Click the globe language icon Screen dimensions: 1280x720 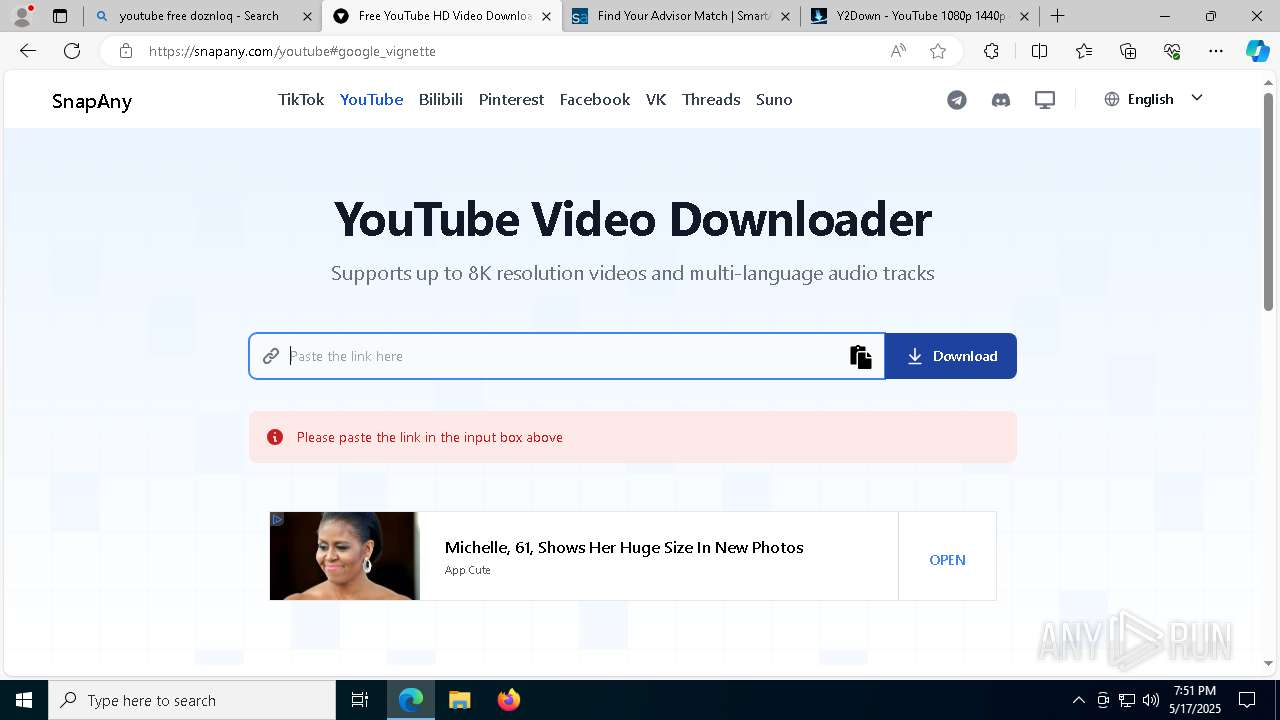pos(1112,99)
